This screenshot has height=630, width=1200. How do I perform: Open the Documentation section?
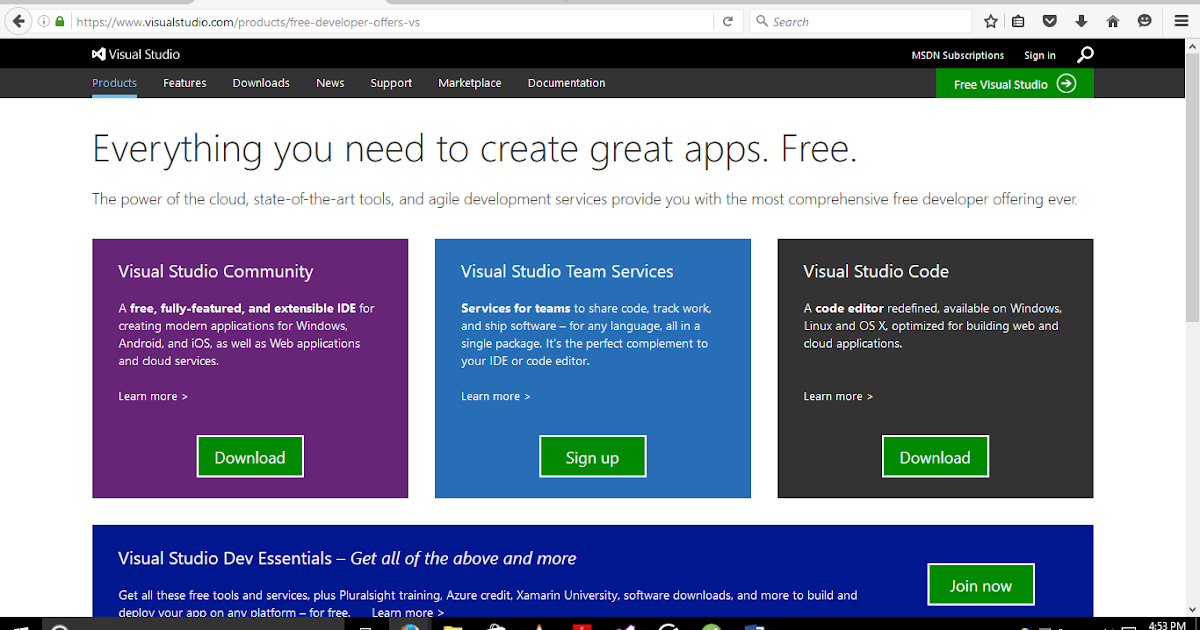click(x=566, y=83)
